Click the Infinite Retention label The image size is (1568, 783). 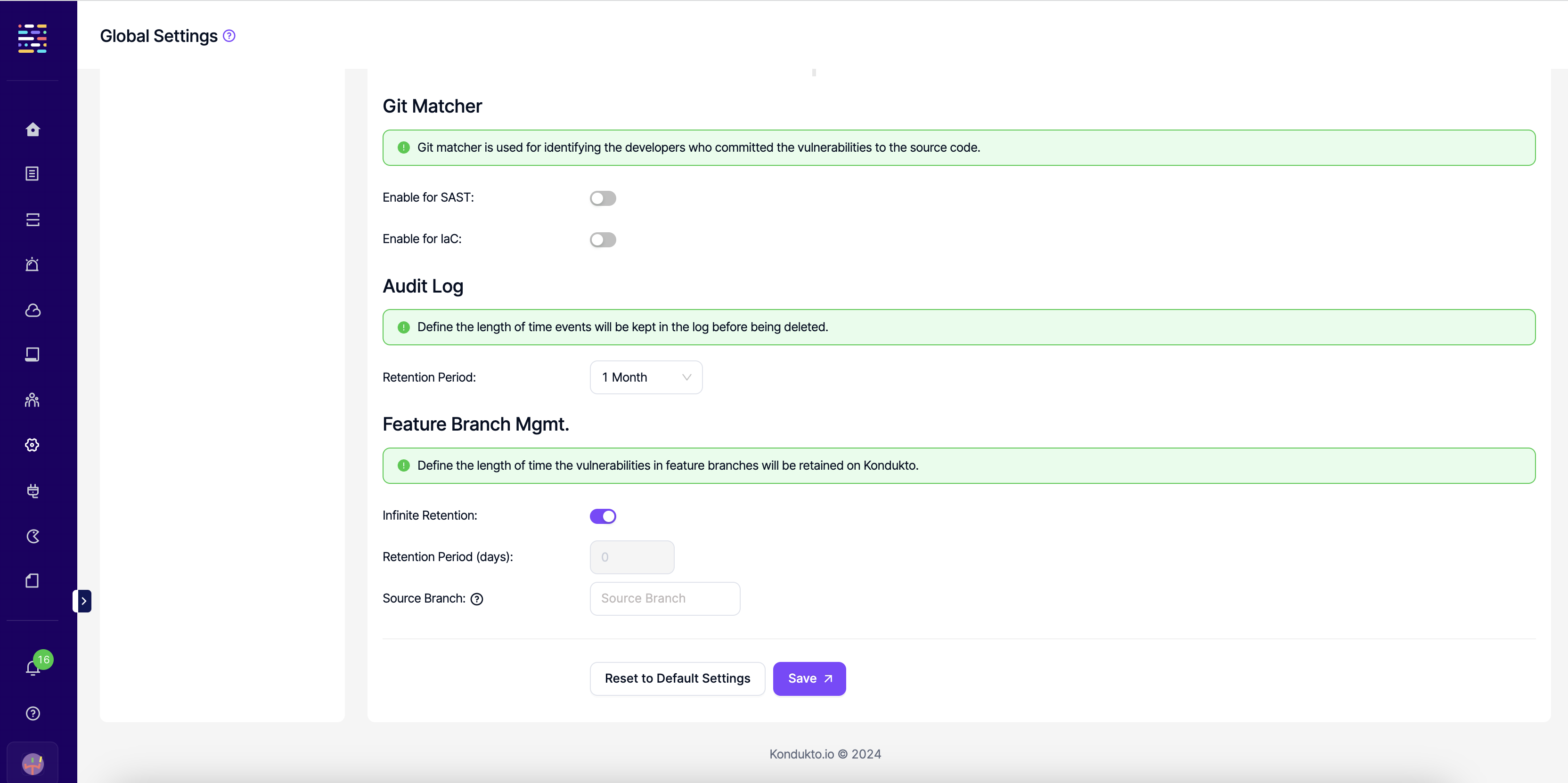(x=430, y=515)
